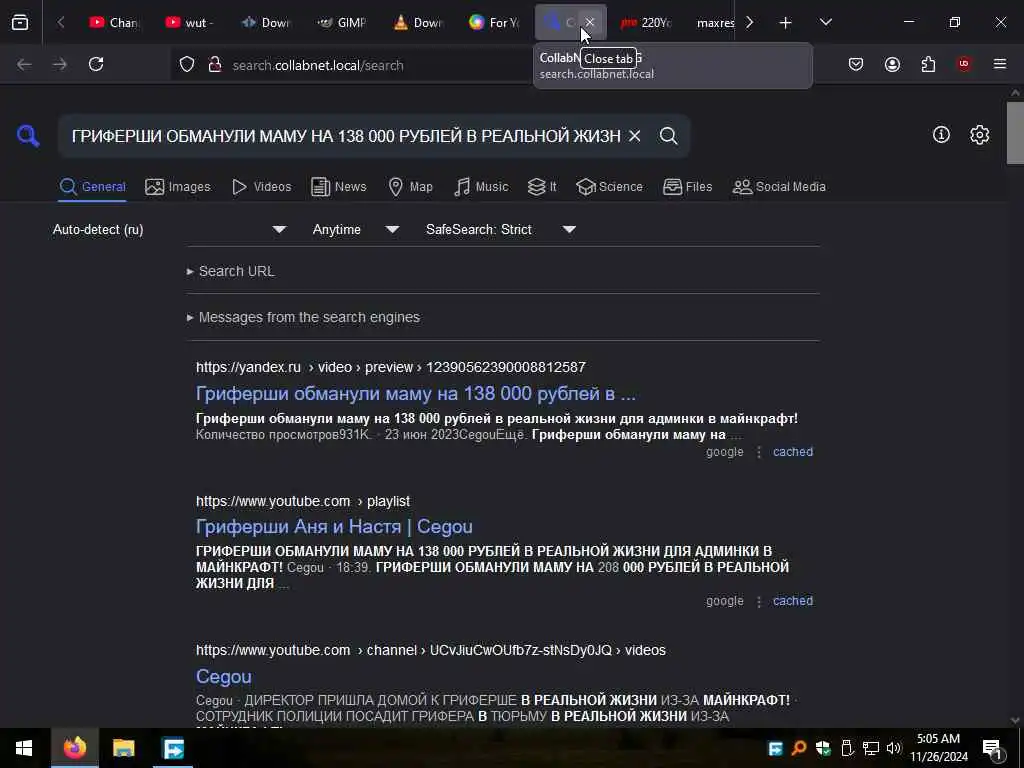Go forward with the forward arrow
Image resolution: width=1024 pixels, height=768 pixels.
click(60, 65)
